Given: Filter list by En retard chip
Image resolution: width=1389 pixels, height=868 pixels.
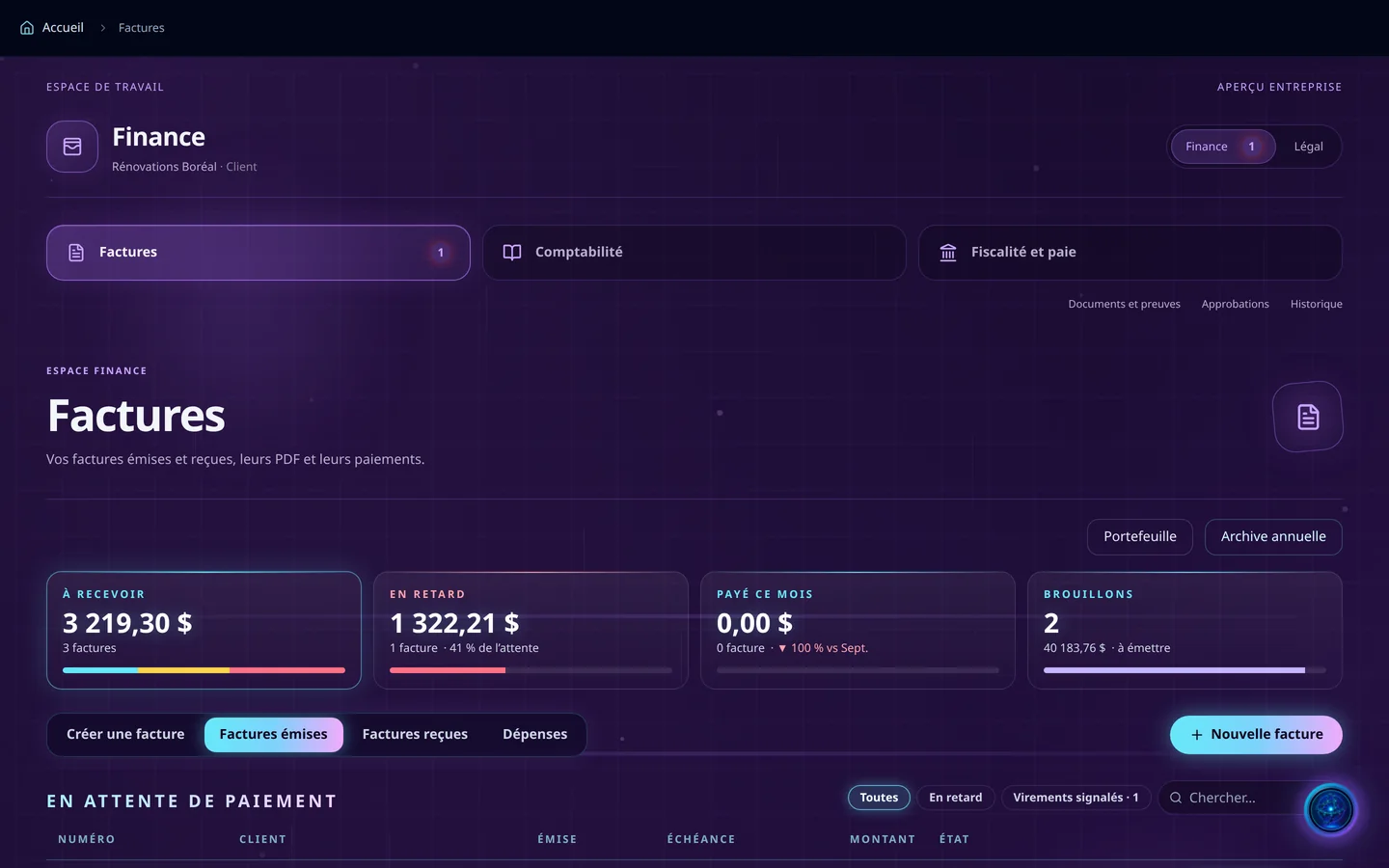Looking at the screenshot, I should tap(955, 798).
